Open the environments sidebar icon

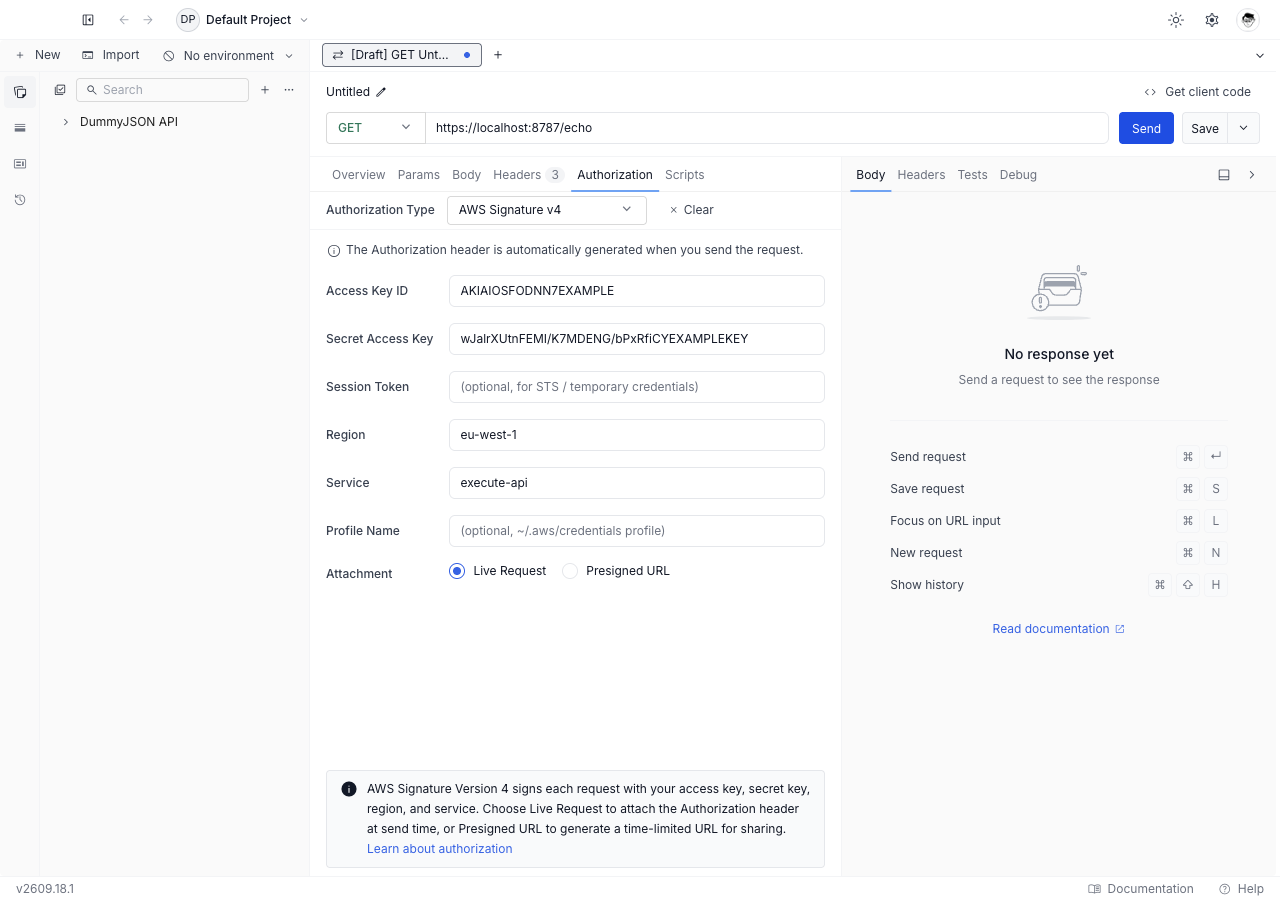coord(20,128)
